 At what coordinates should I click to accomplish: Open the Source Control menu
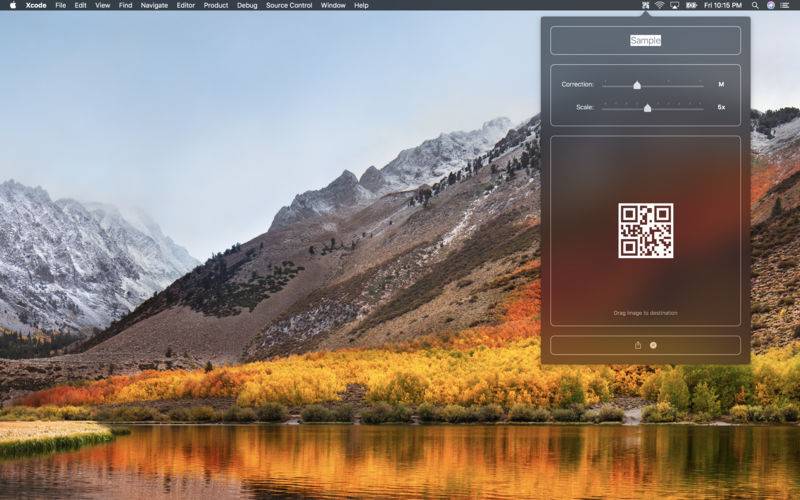tap(289, 5)
